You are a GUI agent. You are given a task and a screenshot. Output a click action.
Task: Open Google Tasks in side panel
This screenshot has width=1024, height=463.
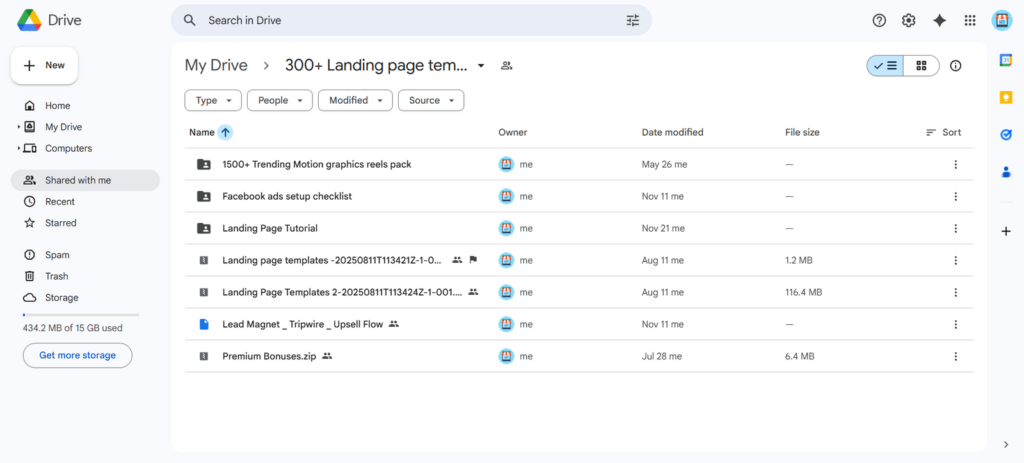(x=1006, y=134)
